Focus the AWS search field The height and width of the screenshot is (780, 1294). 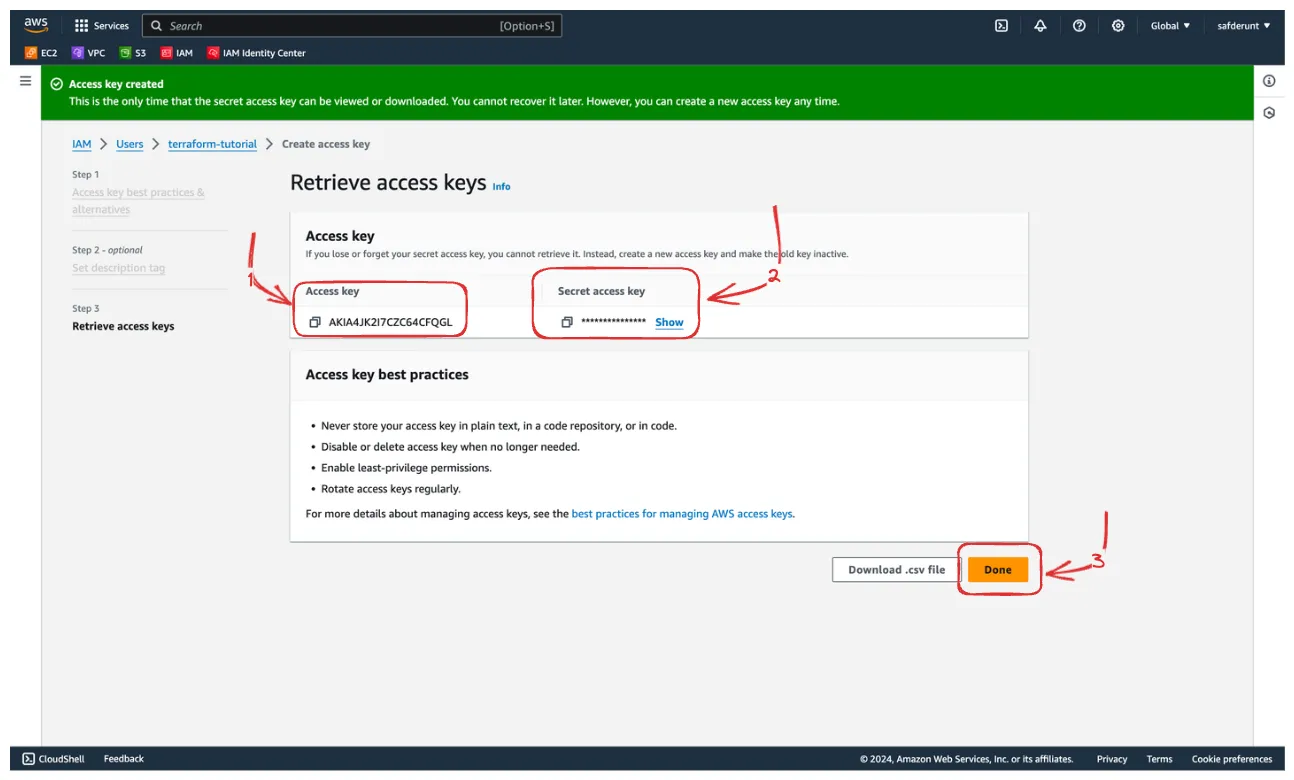(x=352, y=26)
